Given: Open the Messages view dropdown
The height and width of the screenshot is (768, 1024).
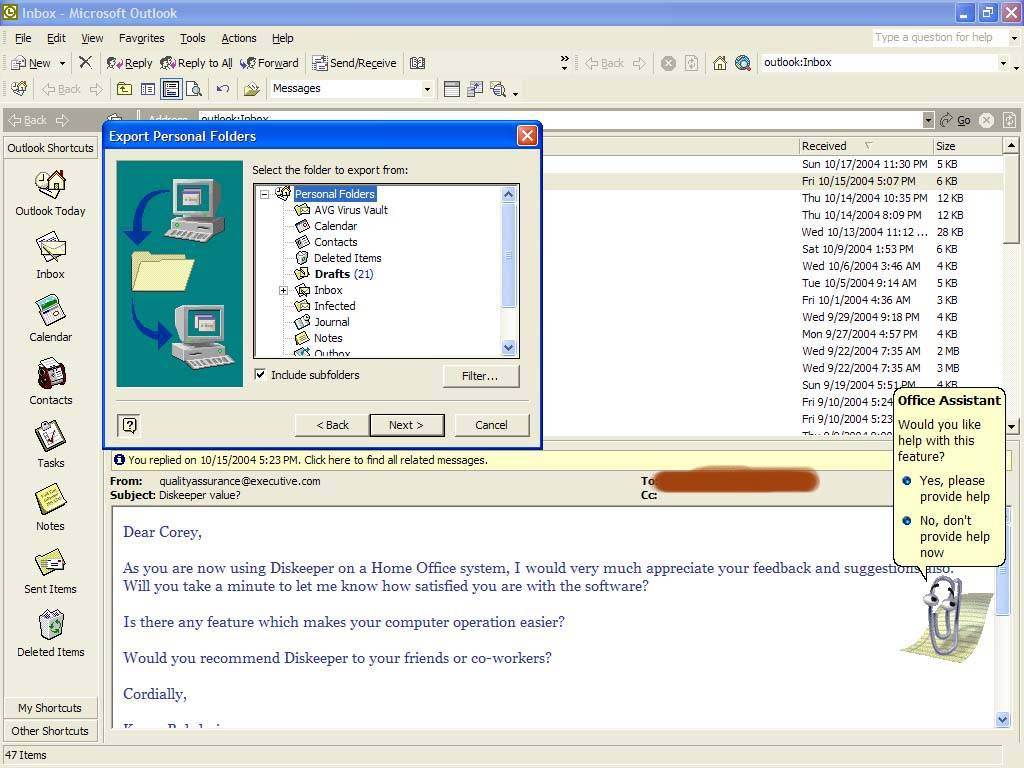Looking at the screenshot, I should pos(427,89).
